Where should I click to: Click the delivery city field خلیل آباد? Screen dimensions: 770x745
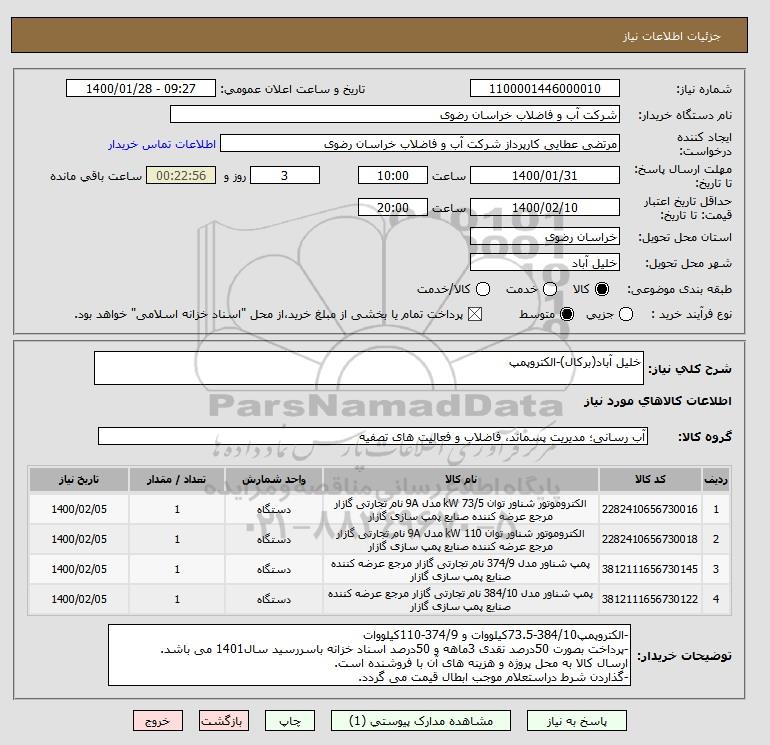point(545,263)
